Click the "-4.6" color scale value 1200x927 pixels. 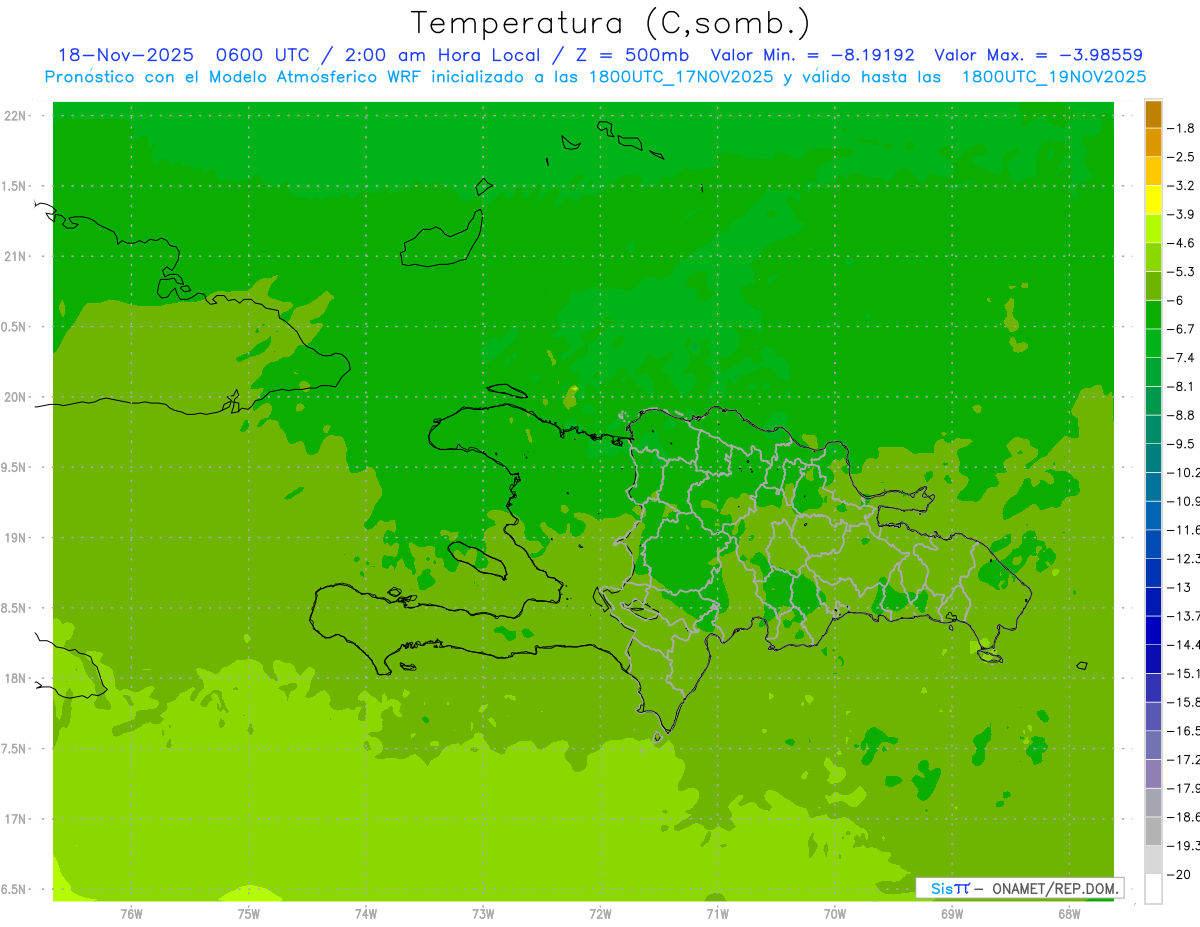coord(1181,243)
